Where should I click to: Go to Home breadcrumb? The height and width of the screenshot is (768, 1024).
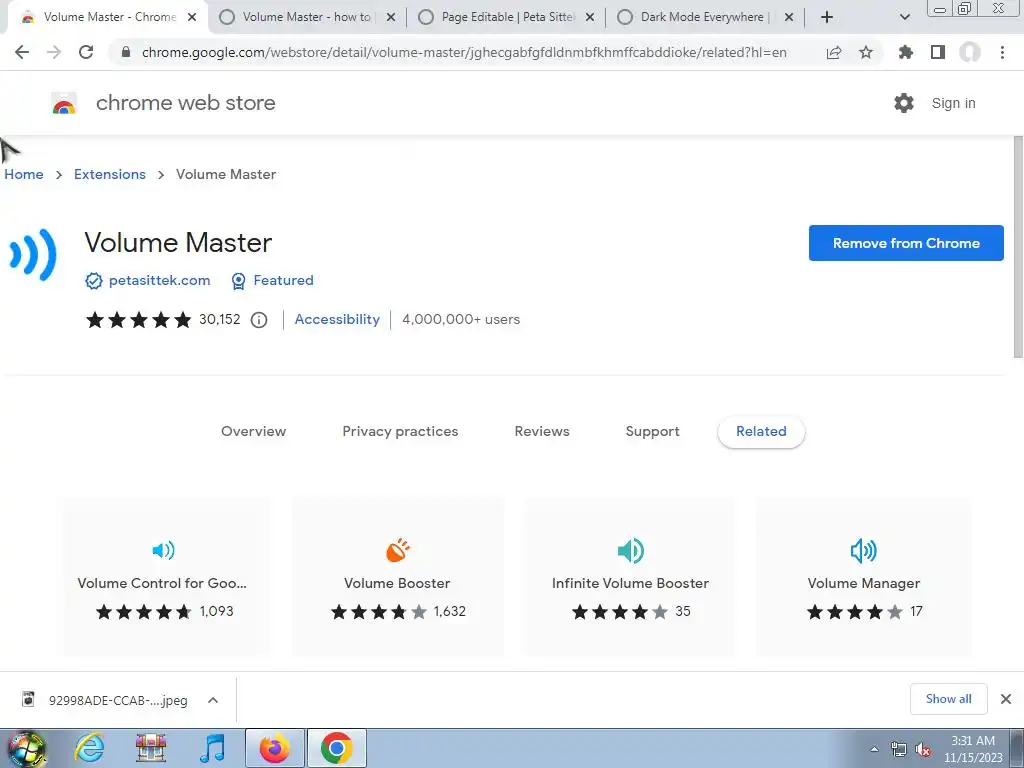pyautogui.click(x=24, y=174)
